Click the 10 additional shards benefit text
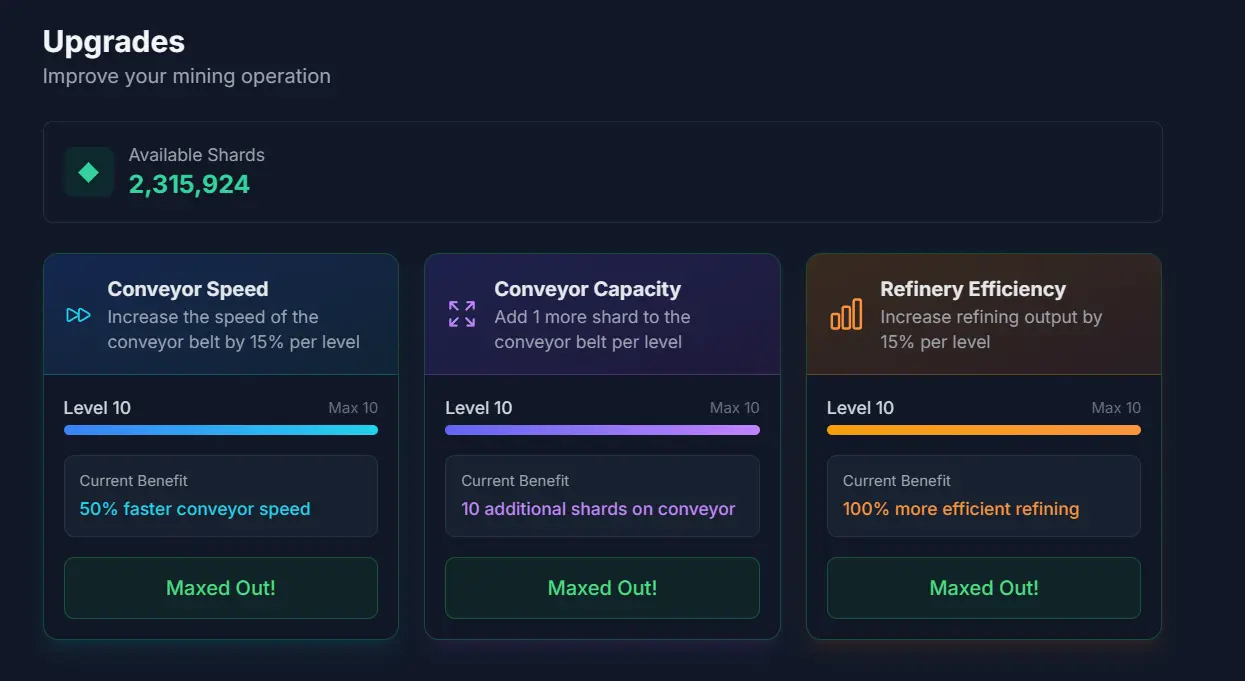The image size is (1245, 681). click(598, 509)
